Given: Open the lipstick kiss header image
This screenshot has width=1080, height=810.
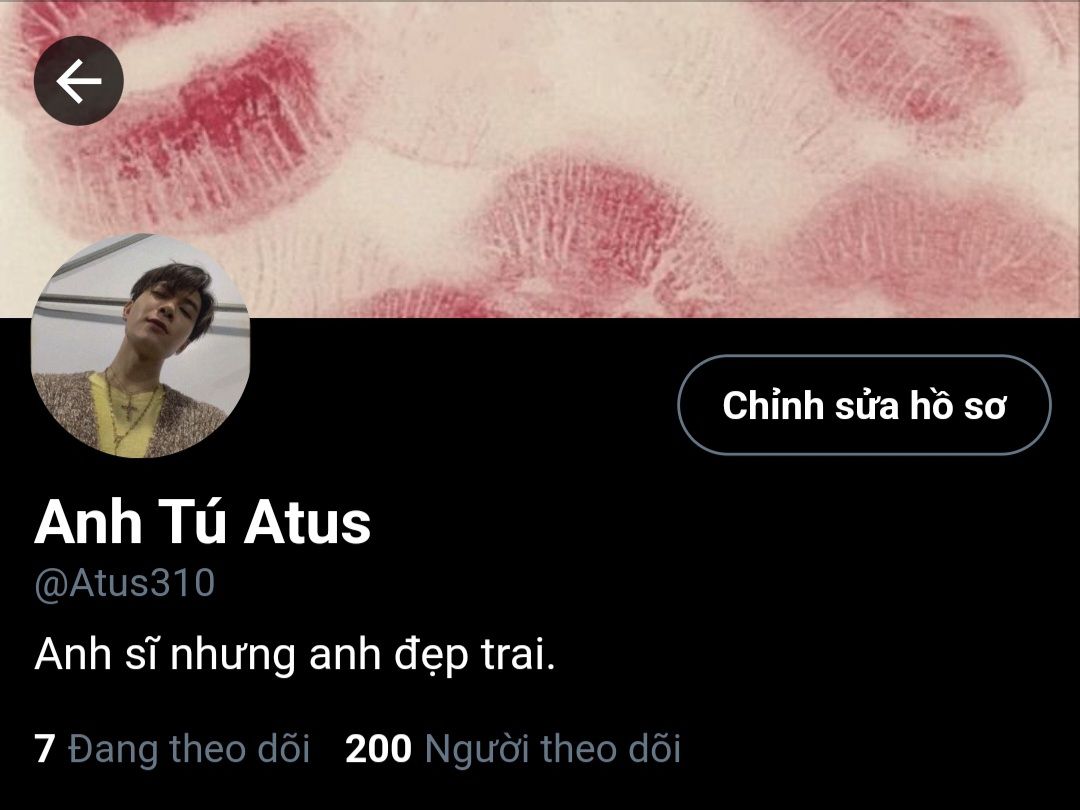Looking at the screenshot, I should (x=540, y=158).
